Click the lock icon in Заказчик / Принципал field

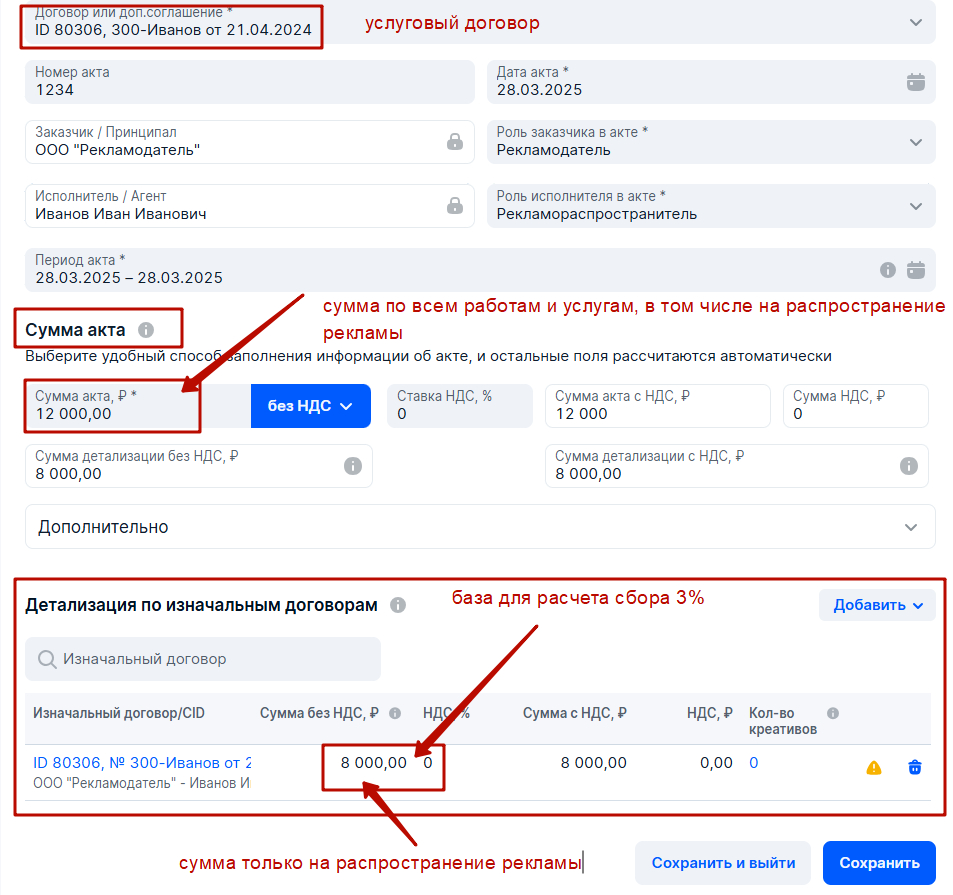point(455,142)
